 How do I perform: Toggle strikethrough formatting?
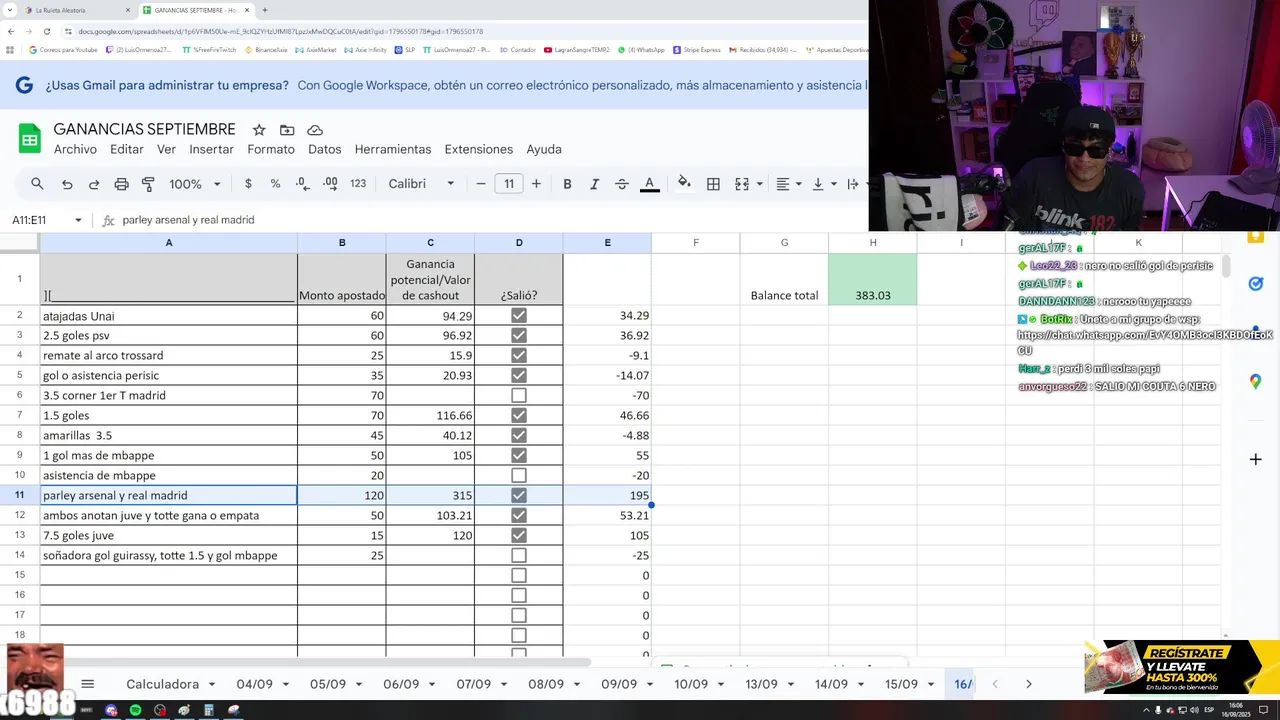click(621, 184)
